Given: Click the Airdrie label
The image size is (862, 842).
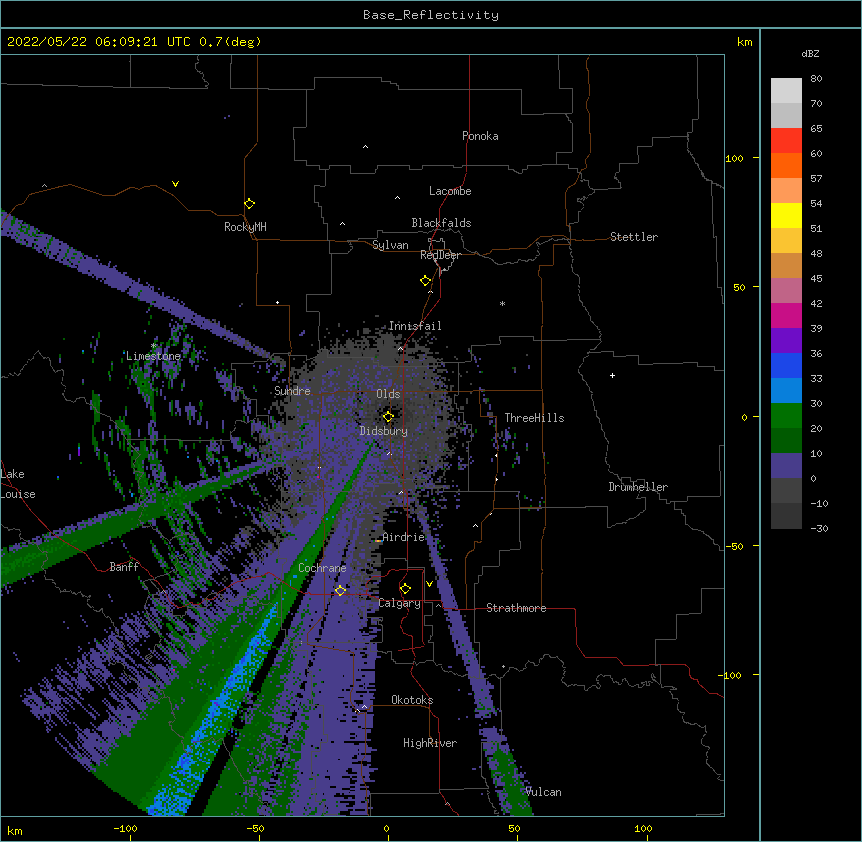Looking at the screenshot, I should coord(404,537).
